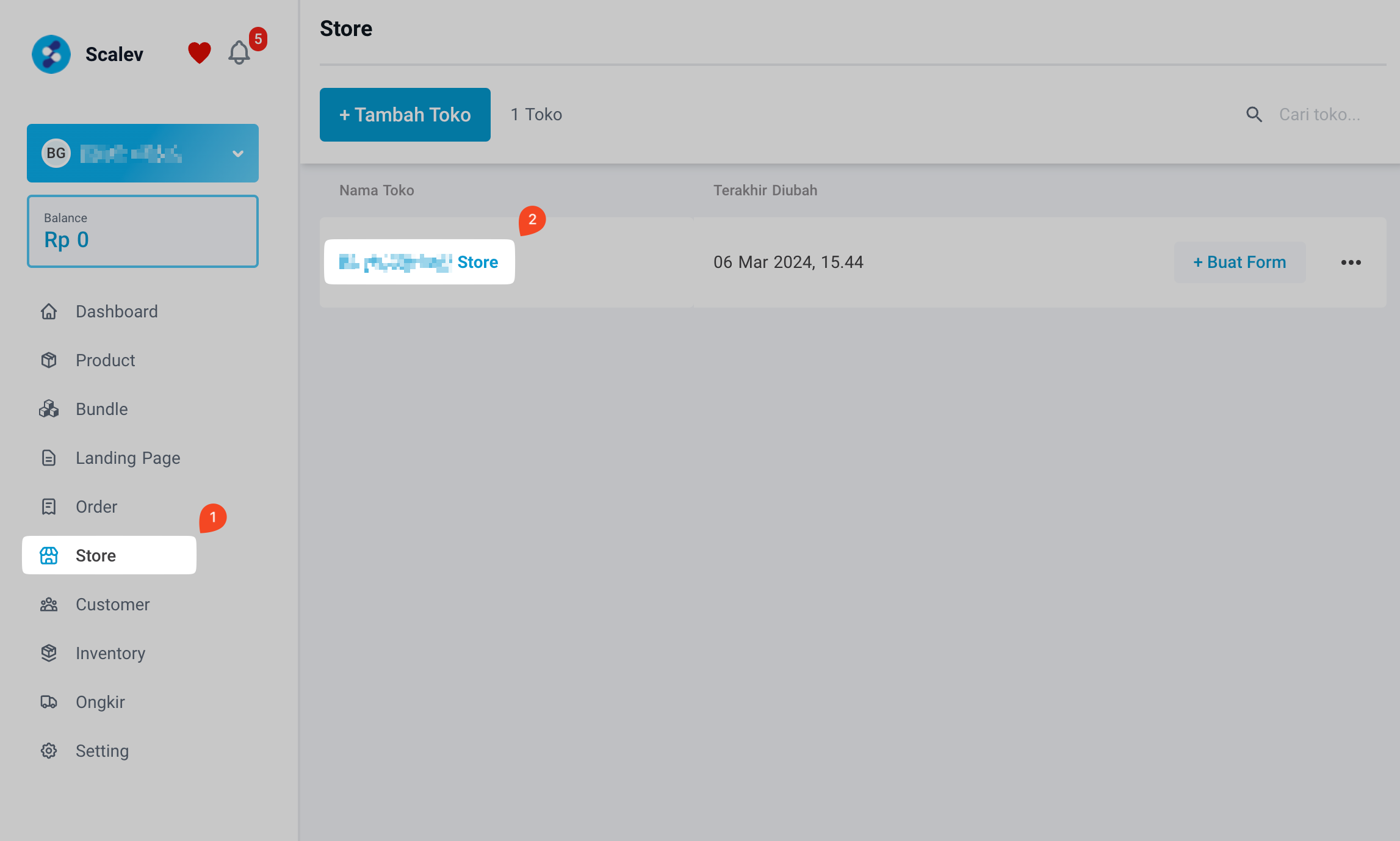
Task: Select the Dashboard home icon
Action: [49, 311]
